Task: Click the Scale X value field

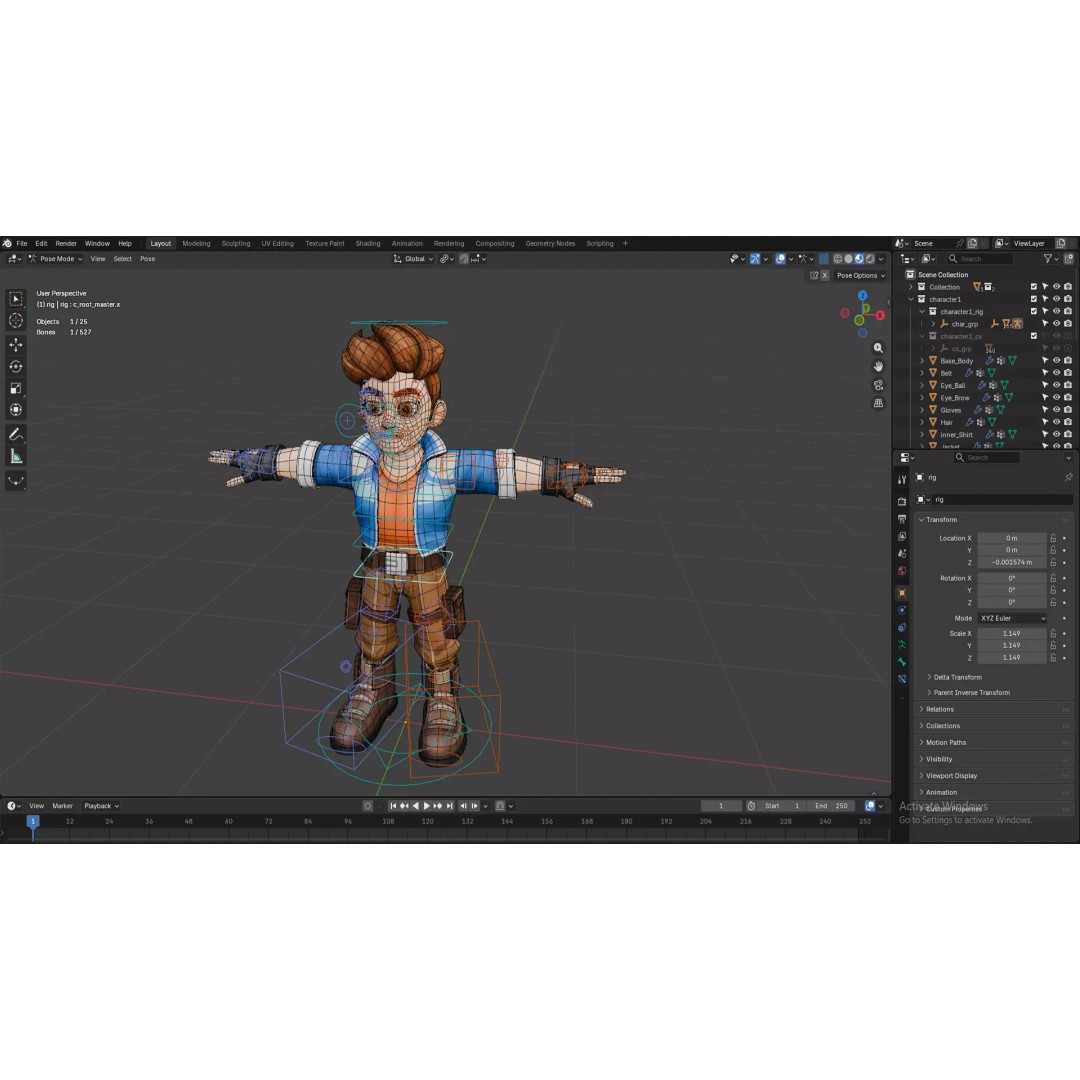Action: [x=1012, y=633]
